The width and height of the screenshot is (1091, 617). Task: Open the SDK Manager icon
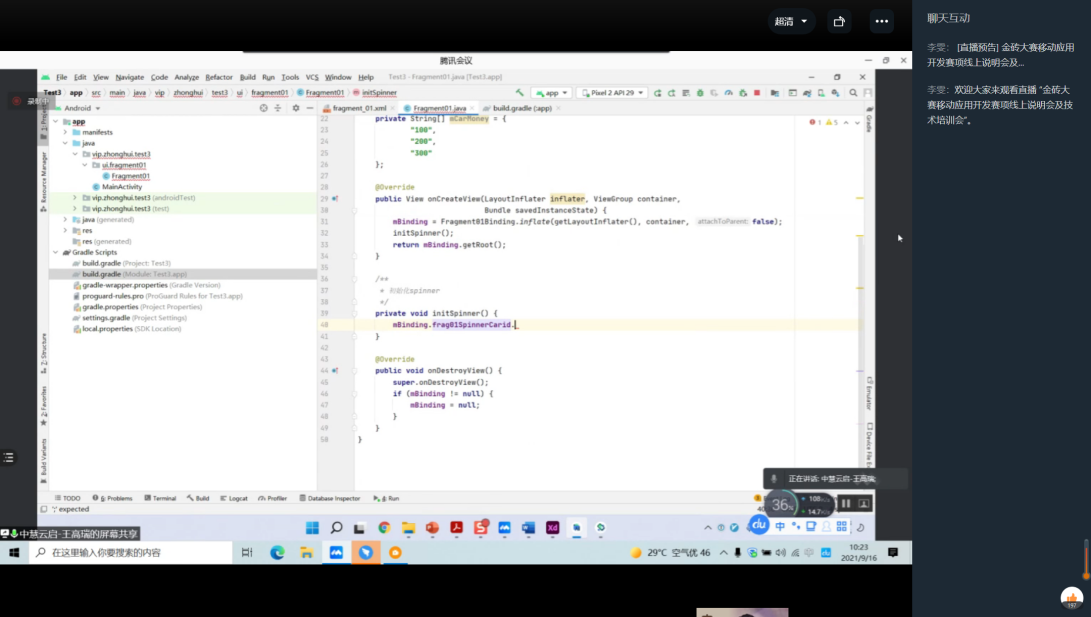pos(835,93)
